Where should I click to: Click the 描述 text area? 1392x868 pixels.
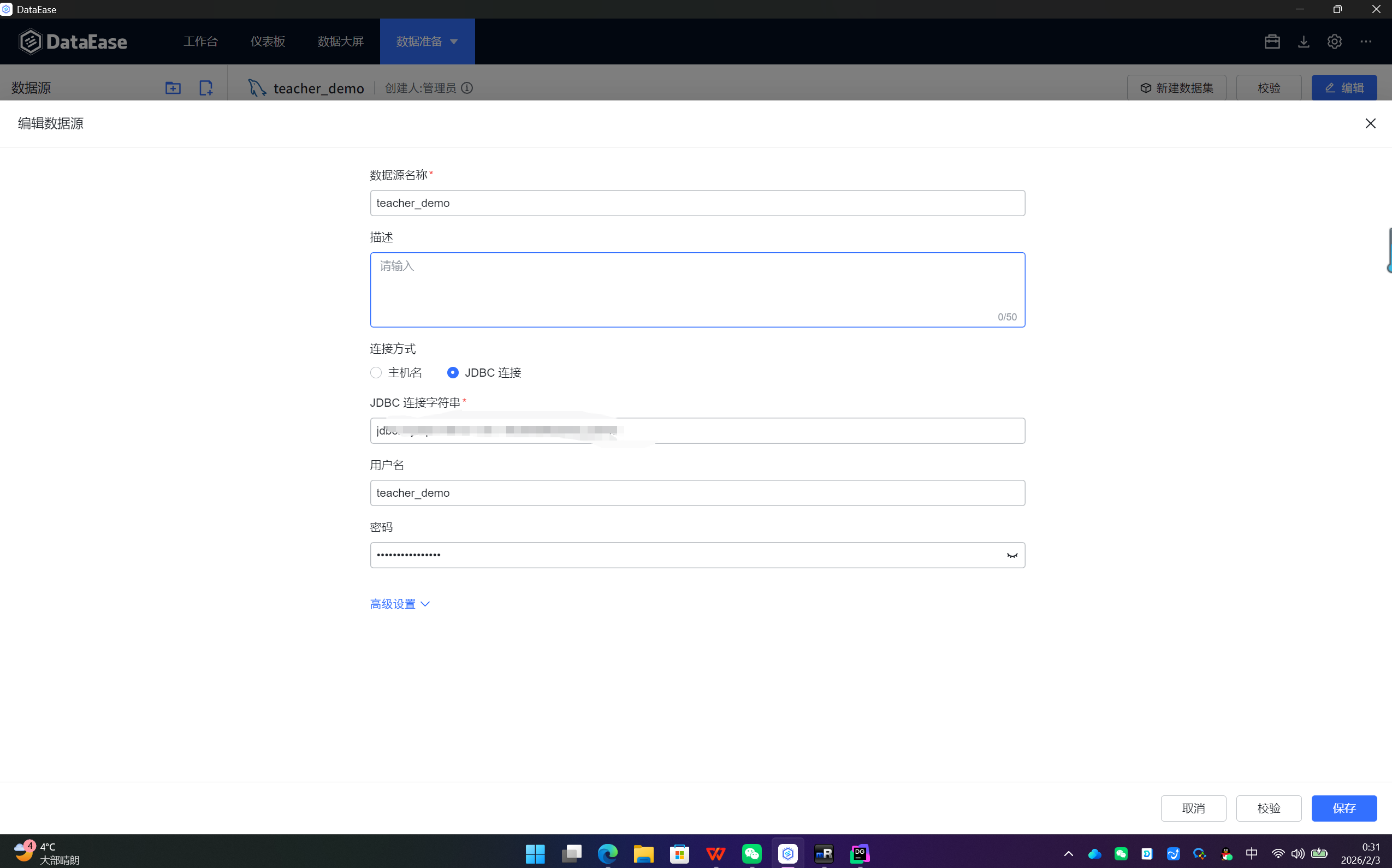click(697, 290)
